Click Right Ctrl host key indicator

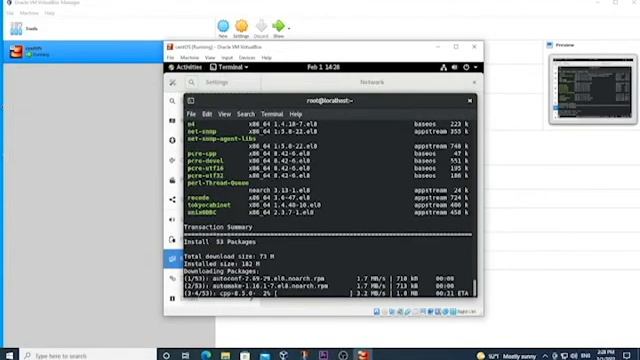(466, 311)
